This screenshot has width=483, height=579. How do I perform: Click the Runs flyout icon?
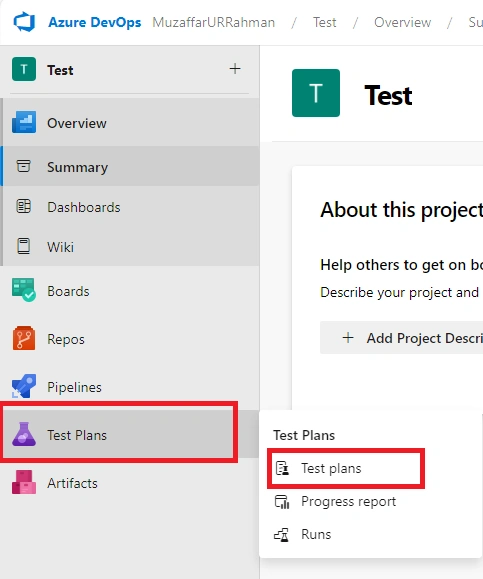point(281,534)
